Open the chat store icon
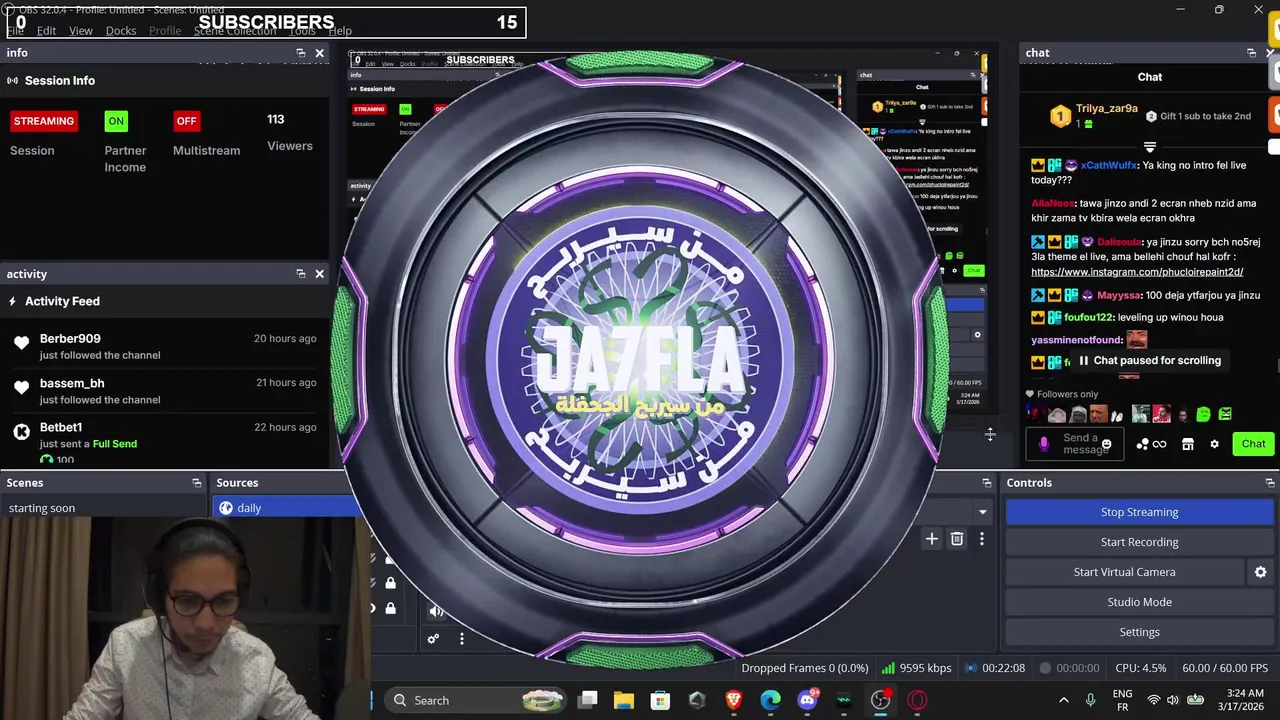The height and width of the screenshot is (720, 1280). pyautogui.click(x=1187, y=444)
